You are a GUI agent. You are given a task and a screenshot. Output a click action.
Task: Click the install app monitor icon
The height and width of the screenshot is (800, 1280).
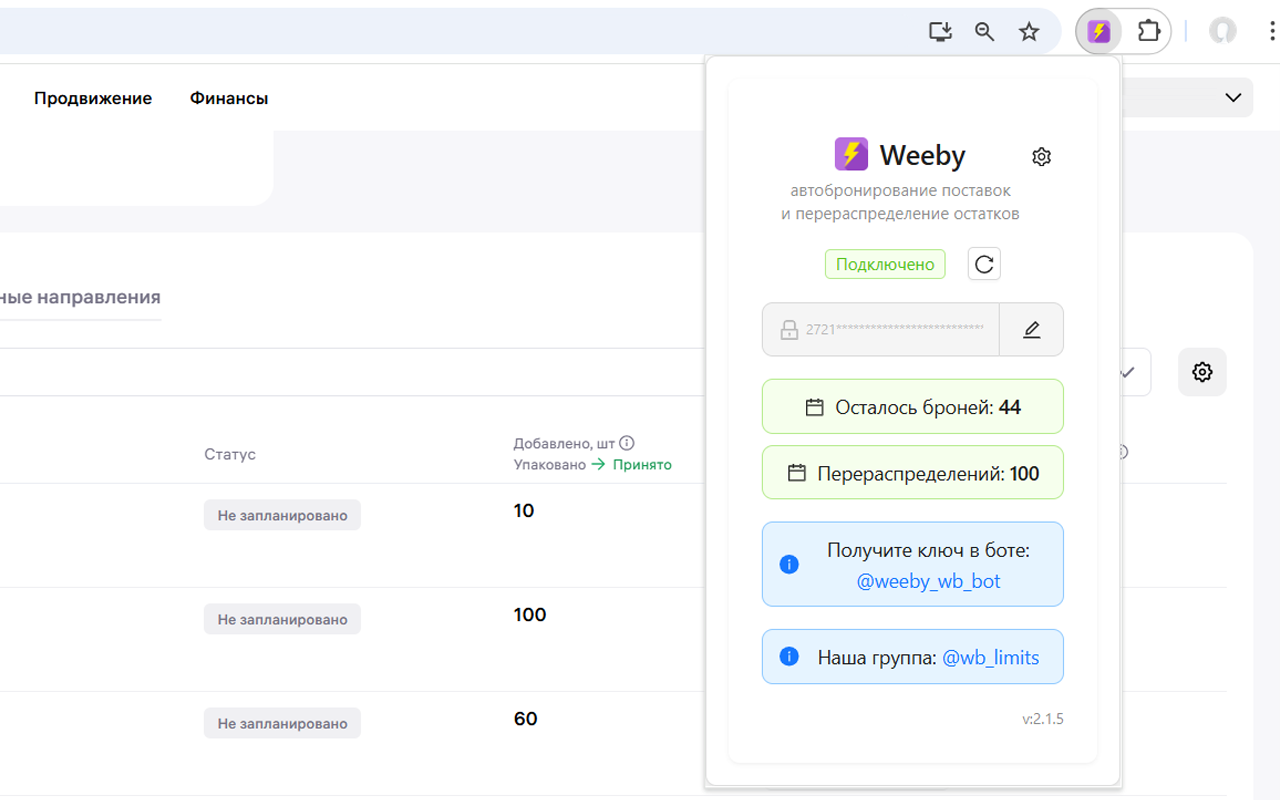[x=940, y=32]
